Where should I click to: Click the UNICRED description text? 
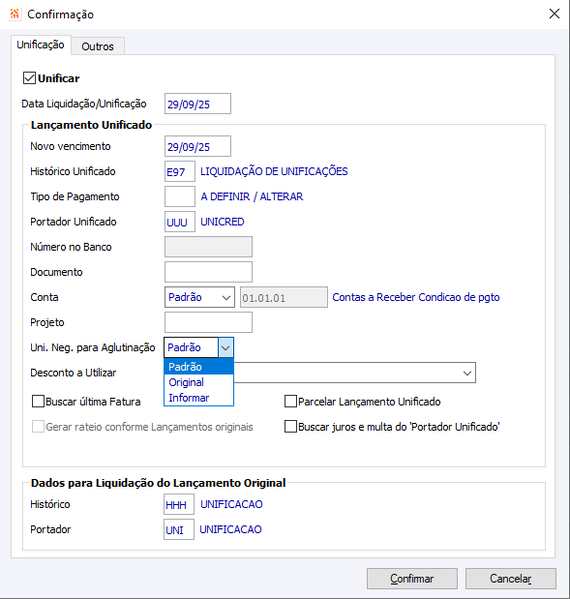click(222, 222)
